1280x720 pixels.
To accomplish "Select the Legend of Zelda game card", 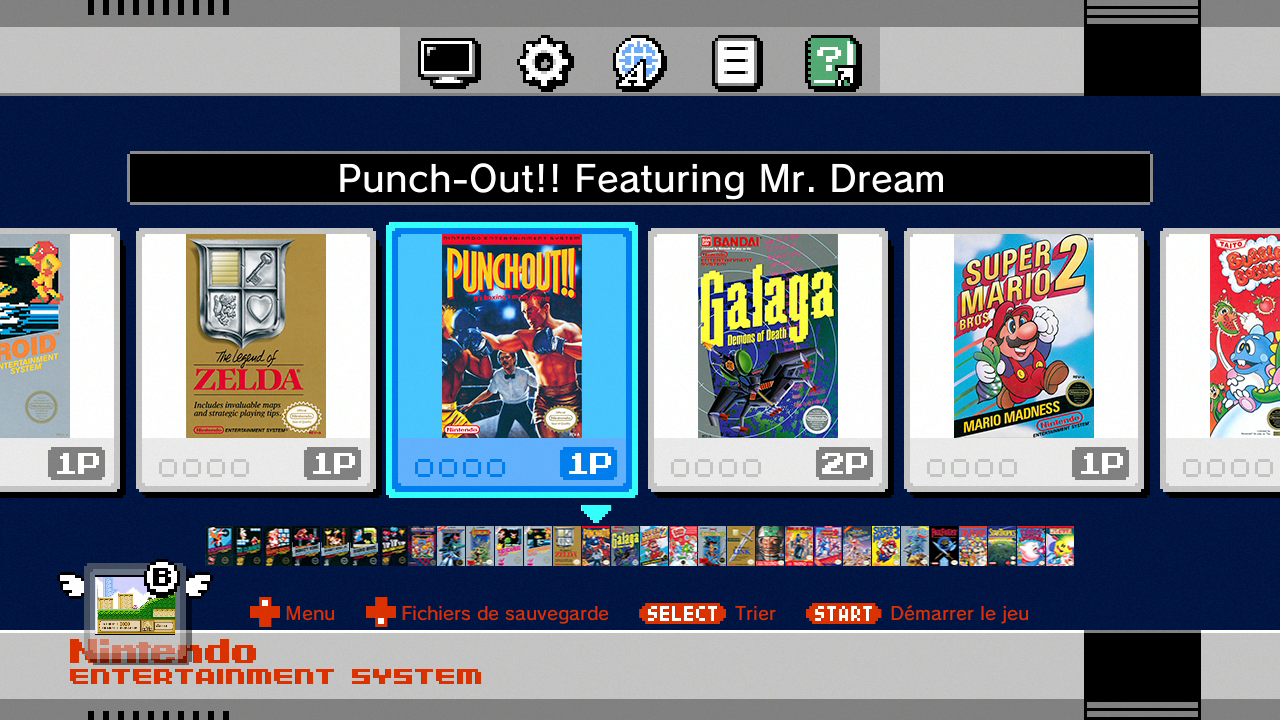I will pos(256,360).
